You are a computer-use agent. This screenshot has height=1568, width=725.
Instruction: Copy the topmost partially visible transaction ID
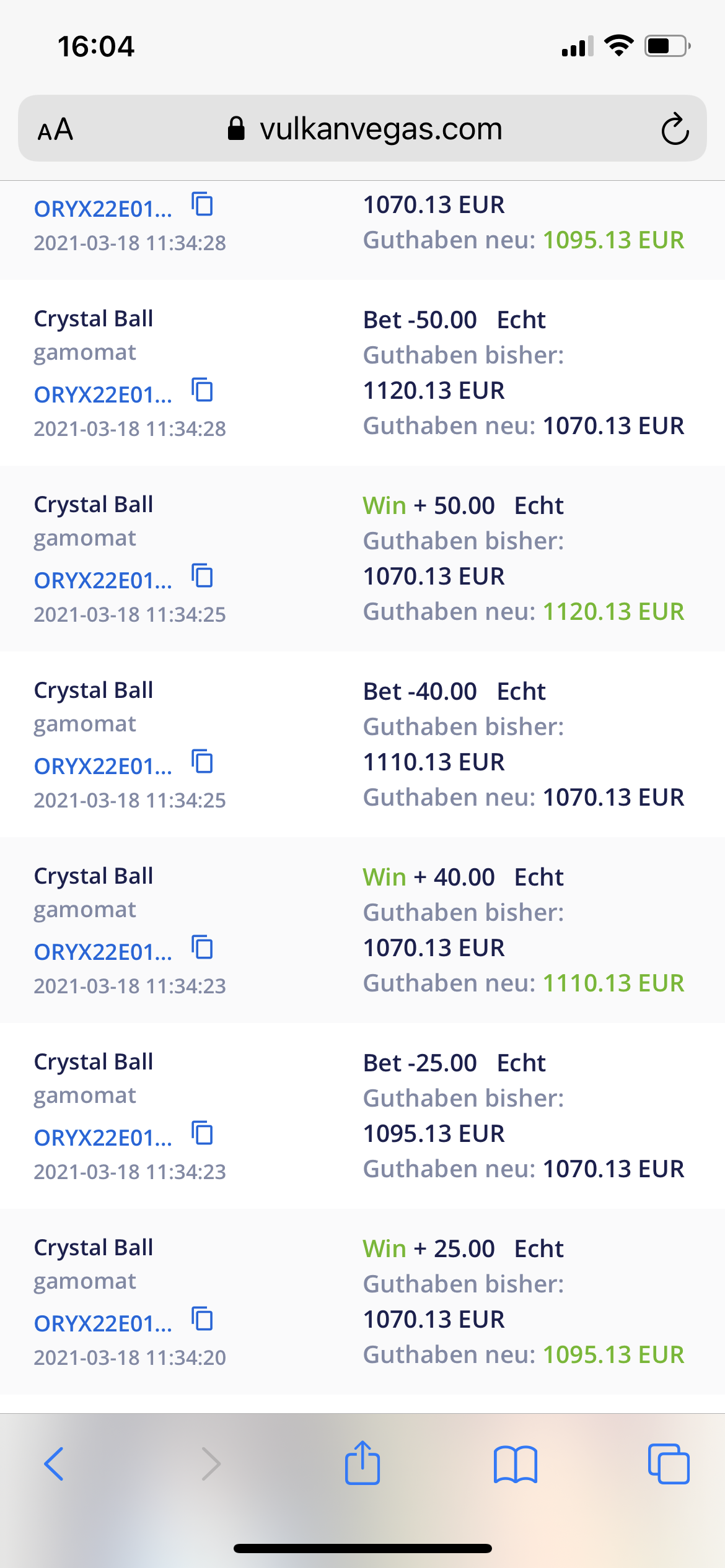tap(203, 205)
